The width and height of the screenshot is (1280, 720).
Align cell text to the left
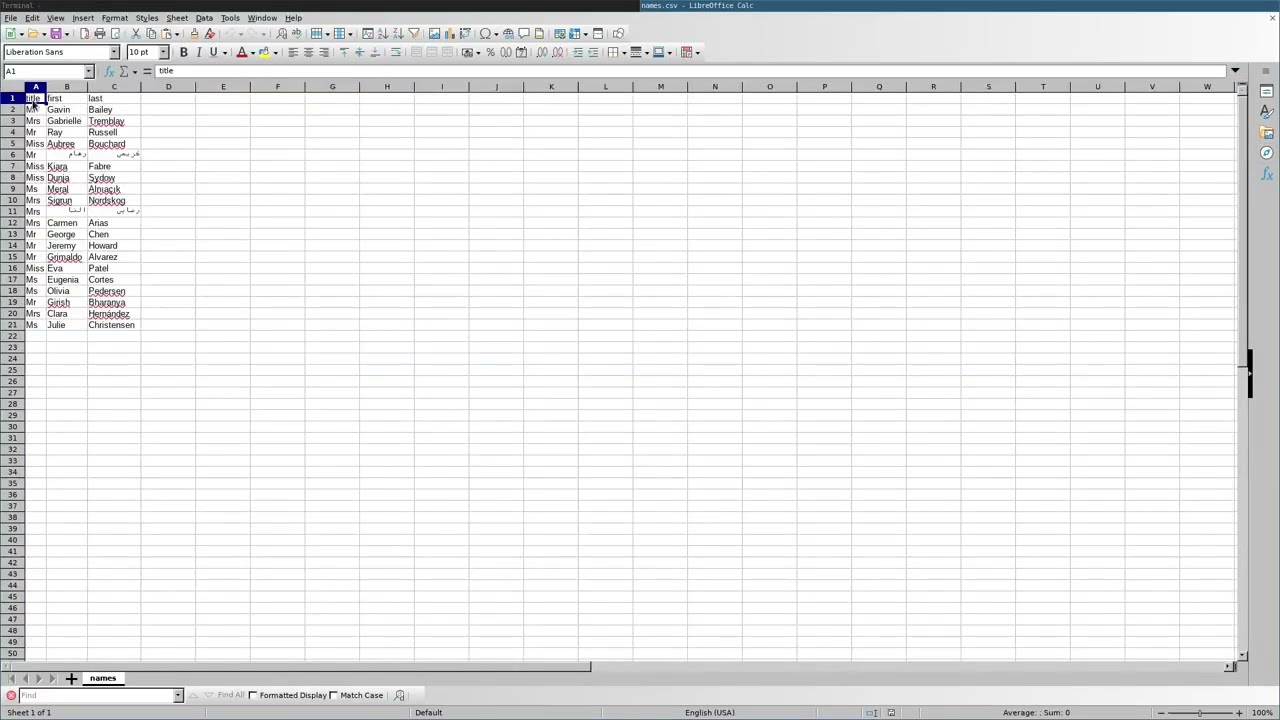(293, 52)
